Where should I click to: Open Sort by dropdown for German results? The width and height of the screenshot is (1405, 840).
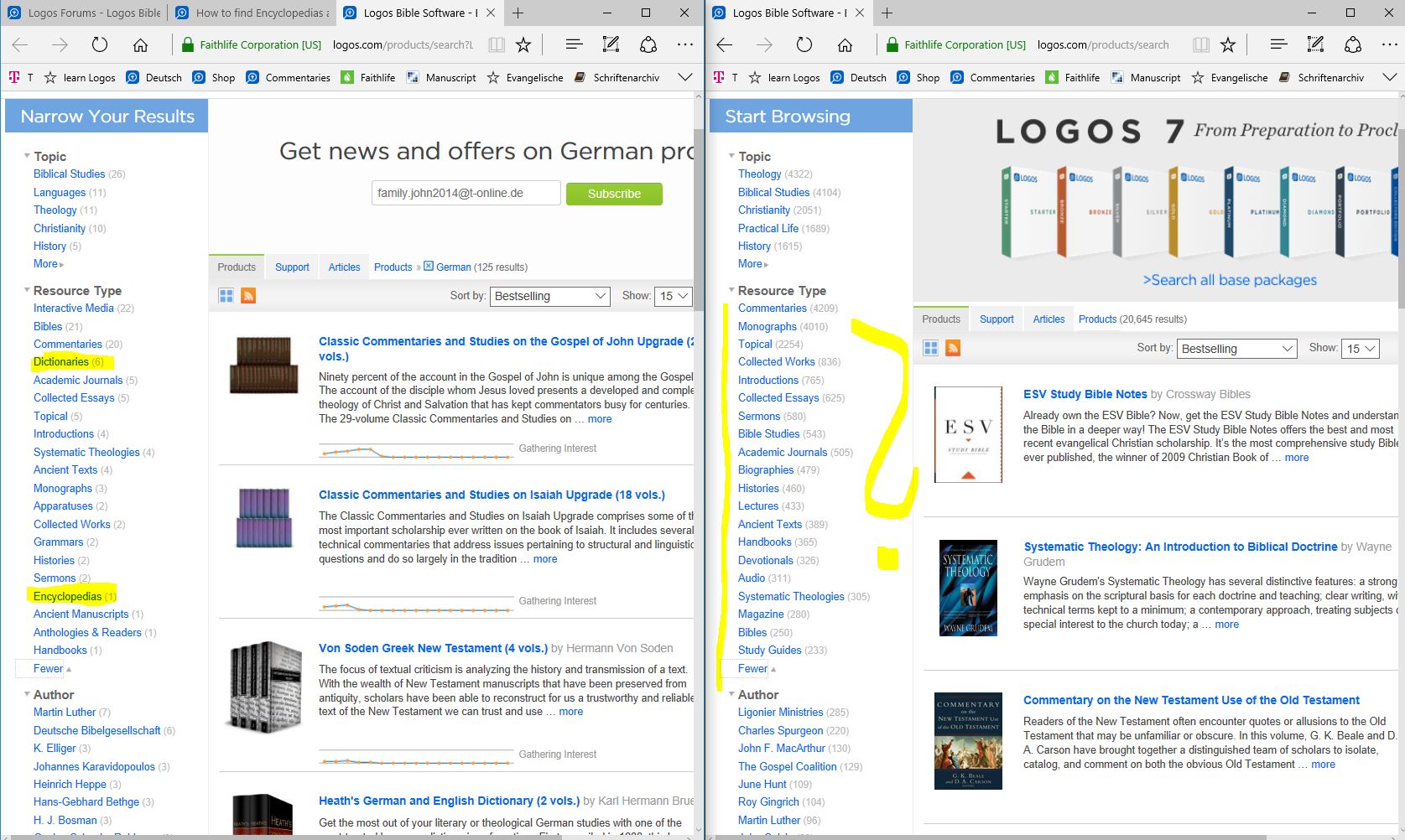click(550, 296)
